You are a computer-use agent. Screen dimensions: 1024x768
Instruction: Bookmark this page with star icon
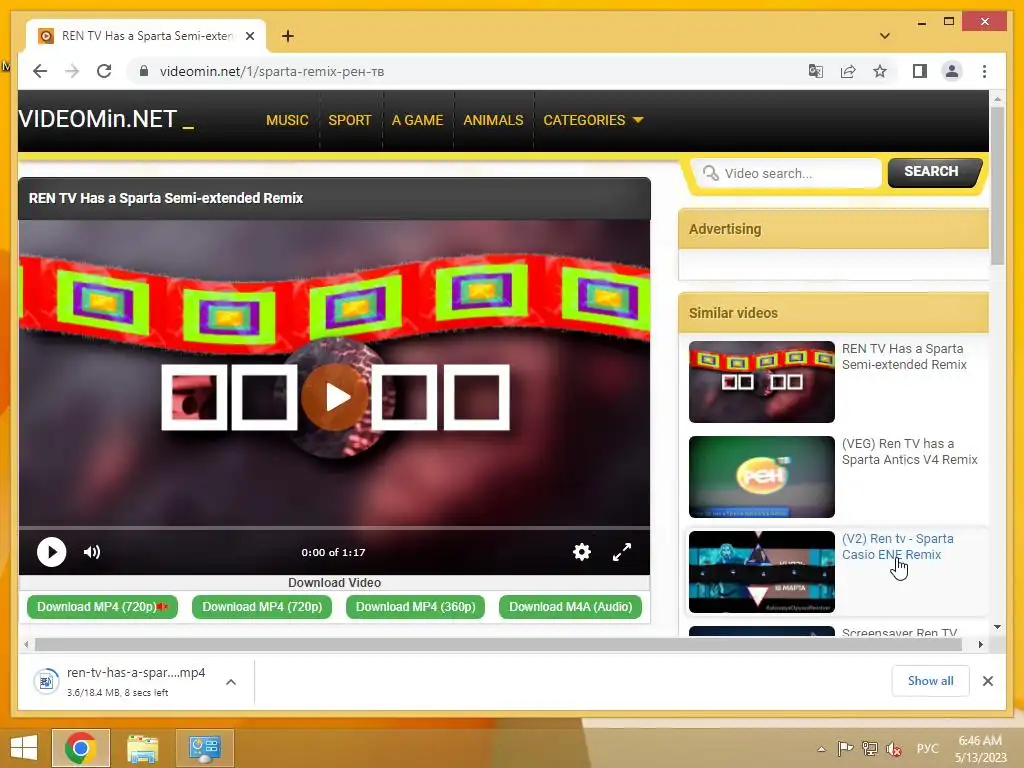[x=880, y=71]
